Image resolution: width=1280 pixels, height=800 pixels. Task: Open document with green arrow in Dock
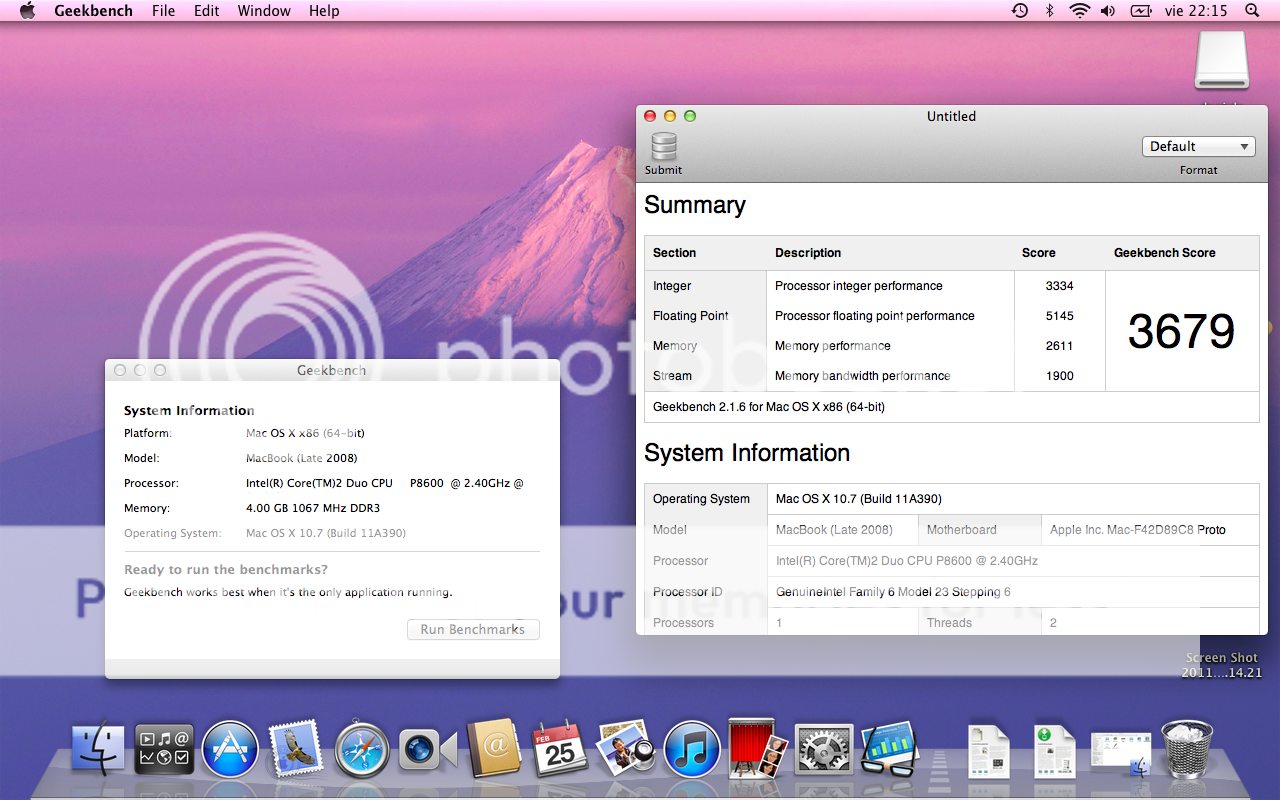pos(1055,752)
